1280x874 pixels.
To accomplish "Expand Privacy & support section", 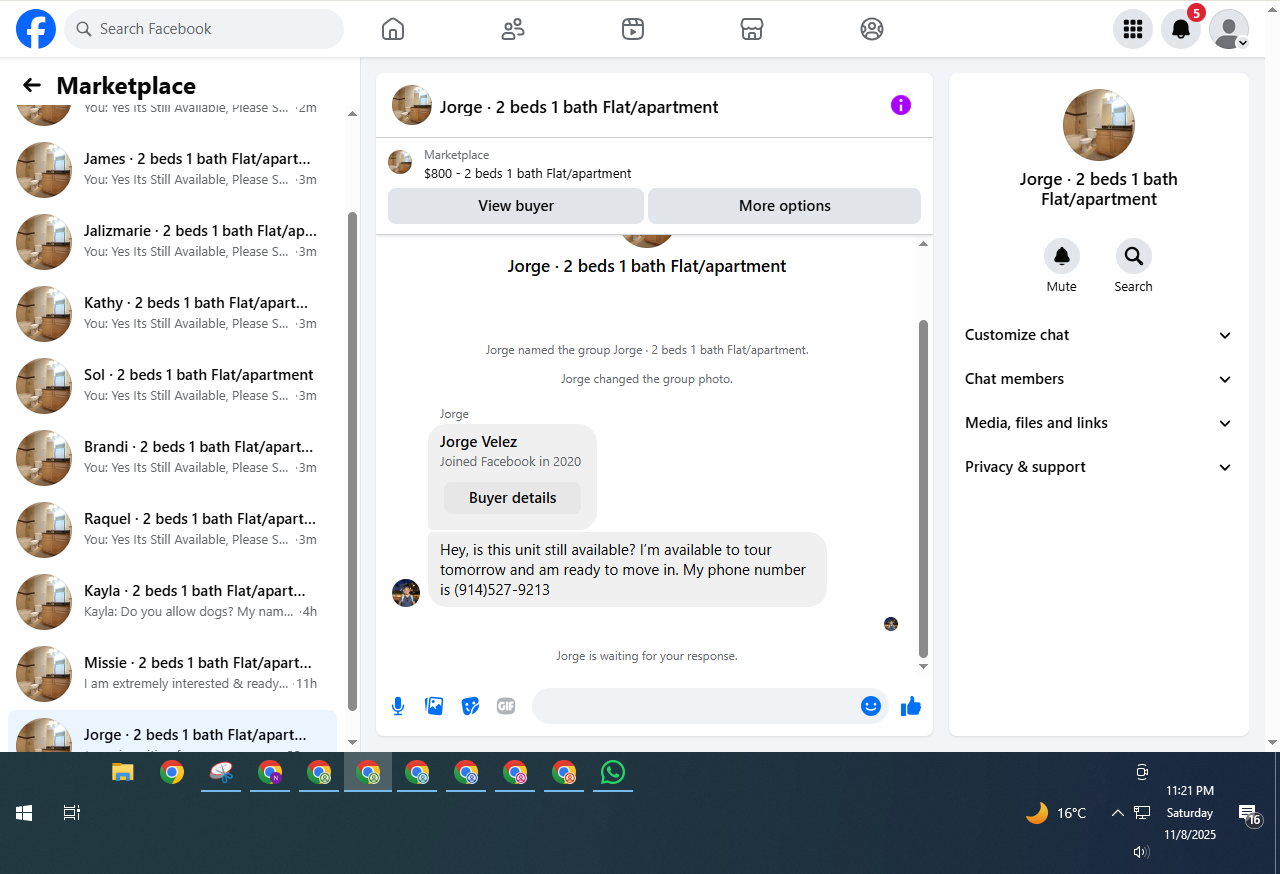I will click(1099, 467).
